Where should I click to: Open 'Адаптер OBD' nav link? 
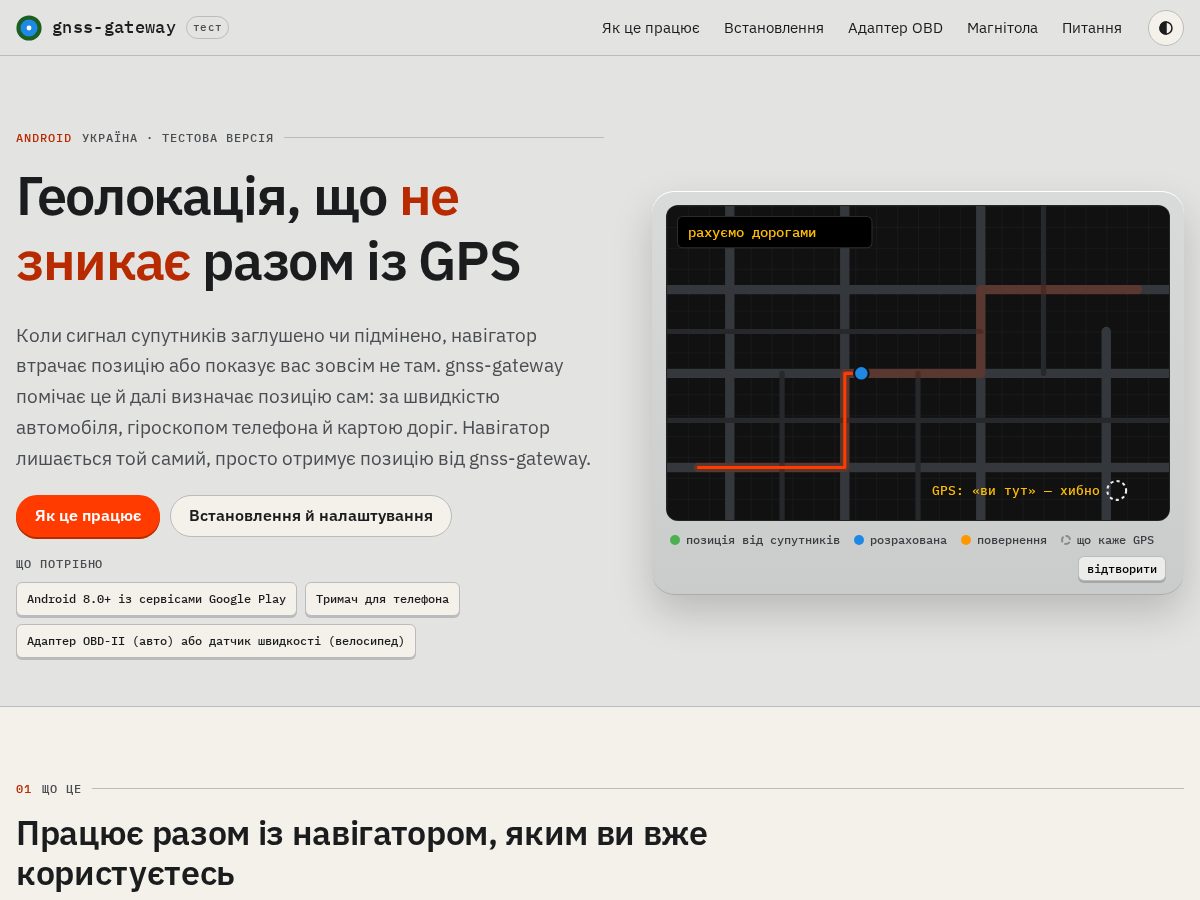(x=895, y=28)
